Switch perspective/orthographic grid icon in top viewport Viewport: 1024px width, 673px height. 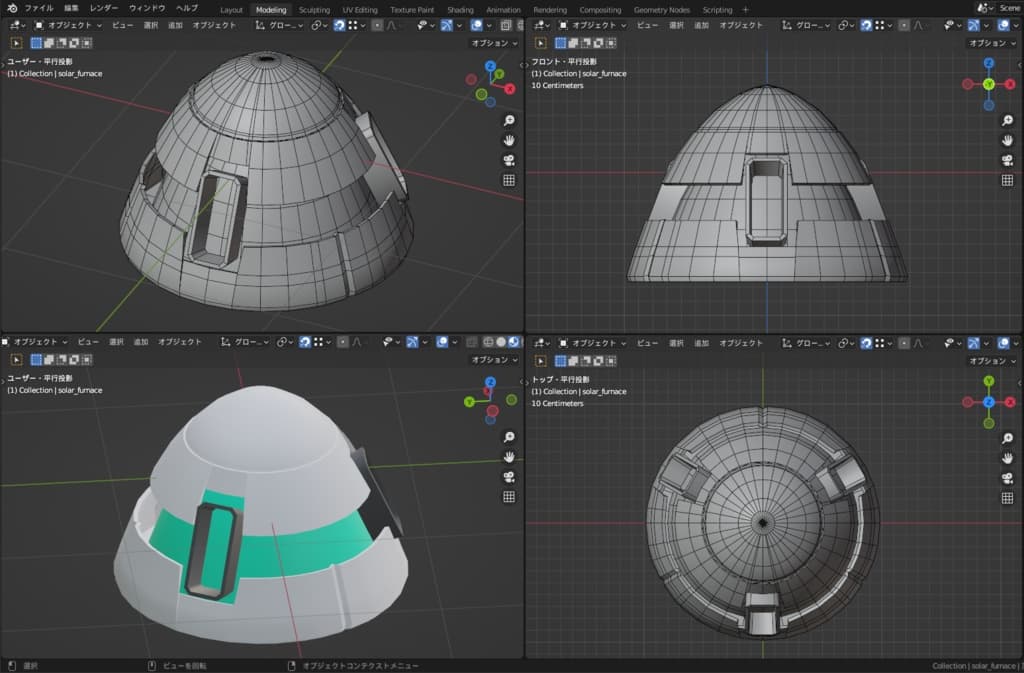(1007, 497)
